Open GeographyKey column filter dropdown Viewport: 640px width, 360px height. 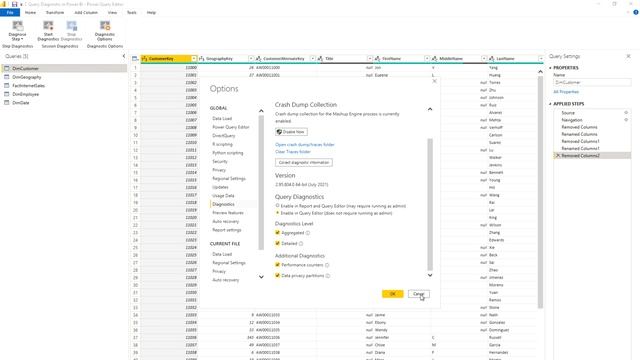pyautogui.click(x=251, y=59)
